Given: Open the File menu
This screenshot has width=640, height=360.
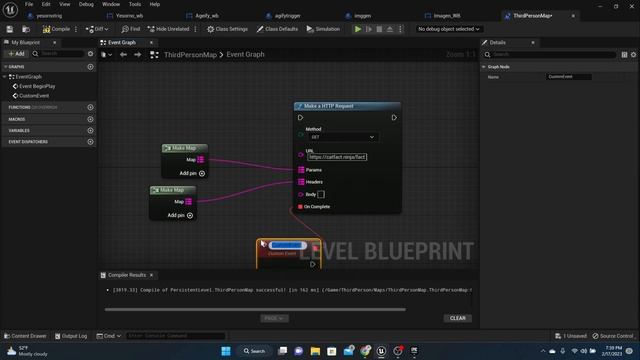Looking at the screenshot, I should [x=29, y=4].
